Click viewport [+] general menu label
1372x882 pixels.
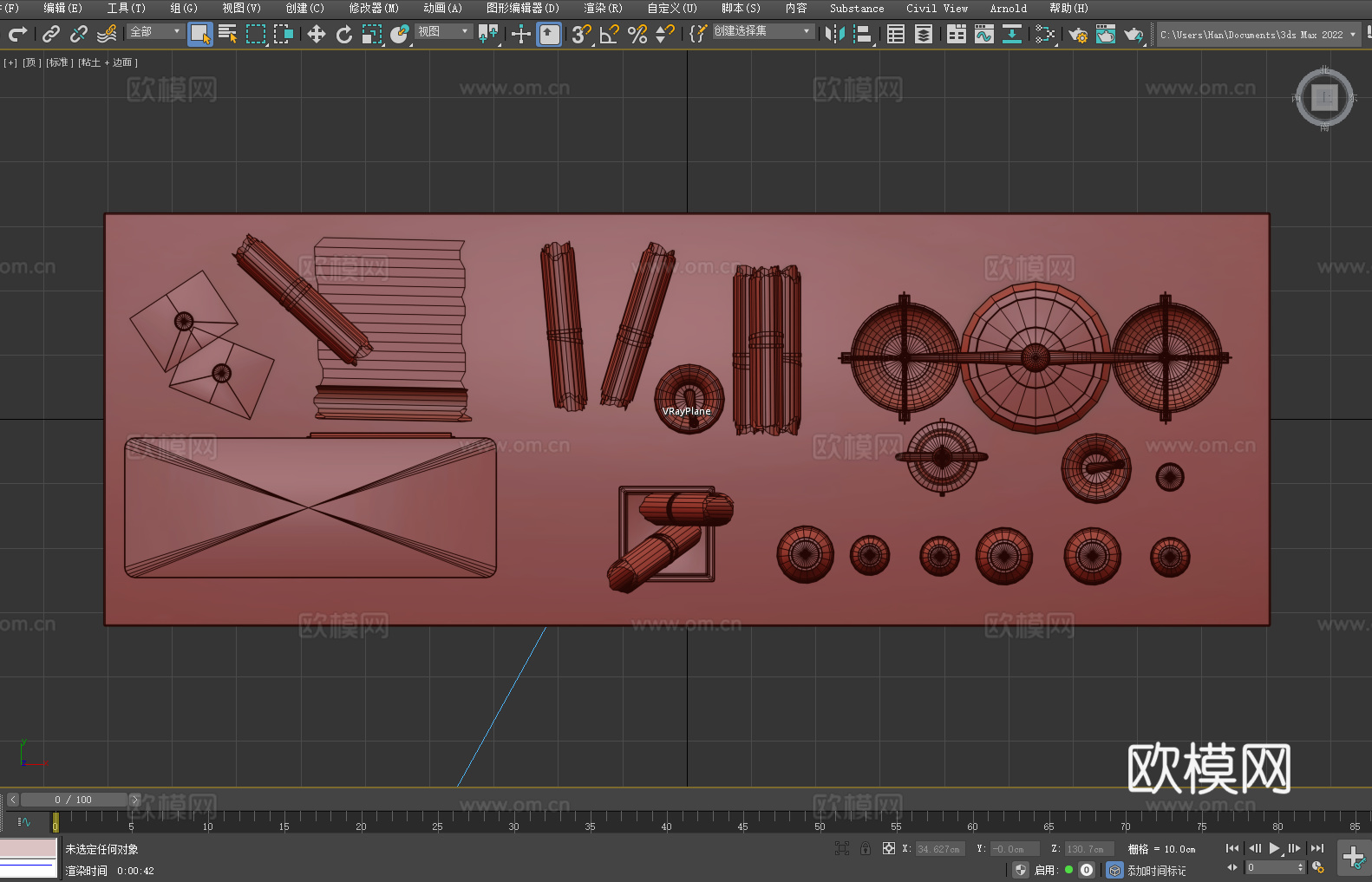pos(10,62)
